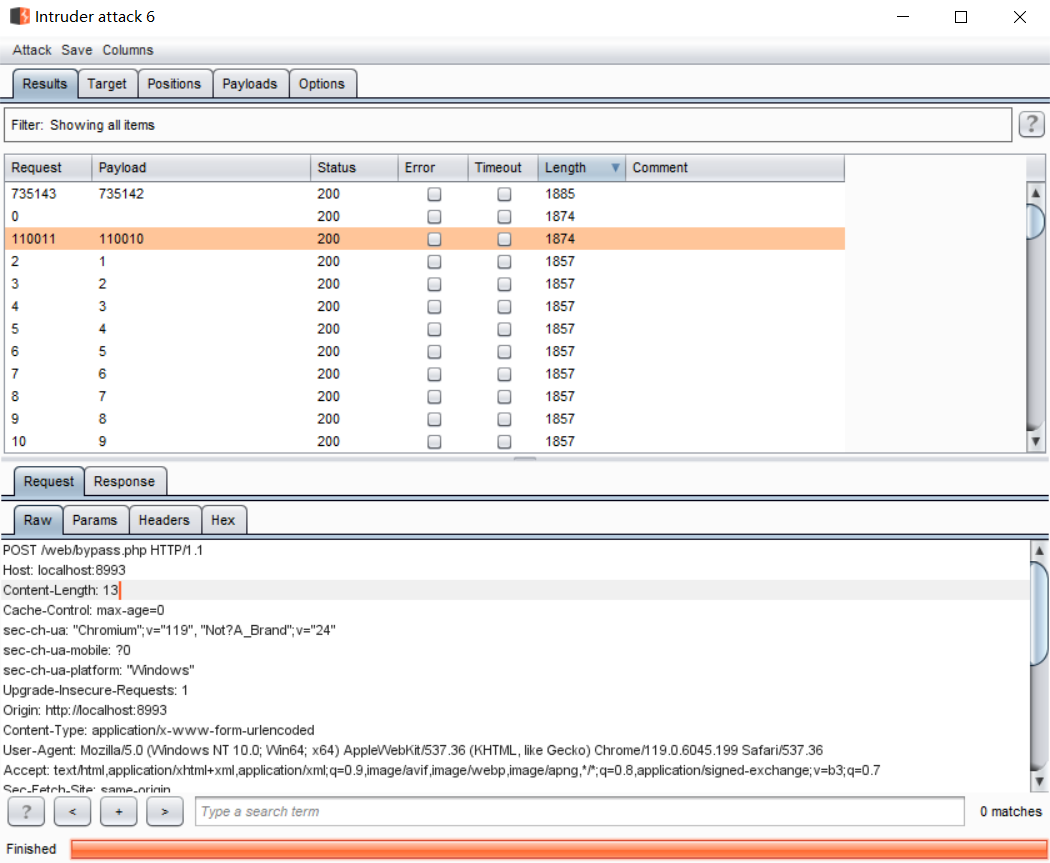Click the filter help question mark icon
Image resolution: width=1050 pixels, height=863 pixels.
(1031, 125)
